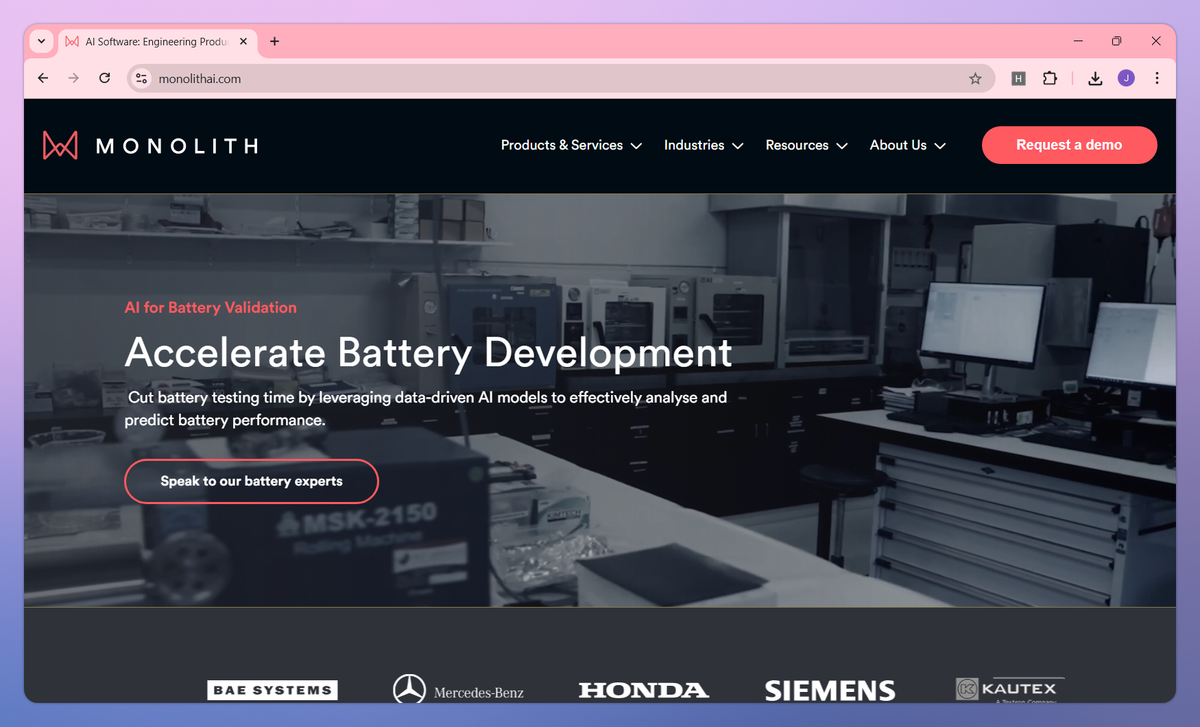Open Chrome's three-dot menu
Viewport: 1200px width, 727px height.
coord(1157,78)
